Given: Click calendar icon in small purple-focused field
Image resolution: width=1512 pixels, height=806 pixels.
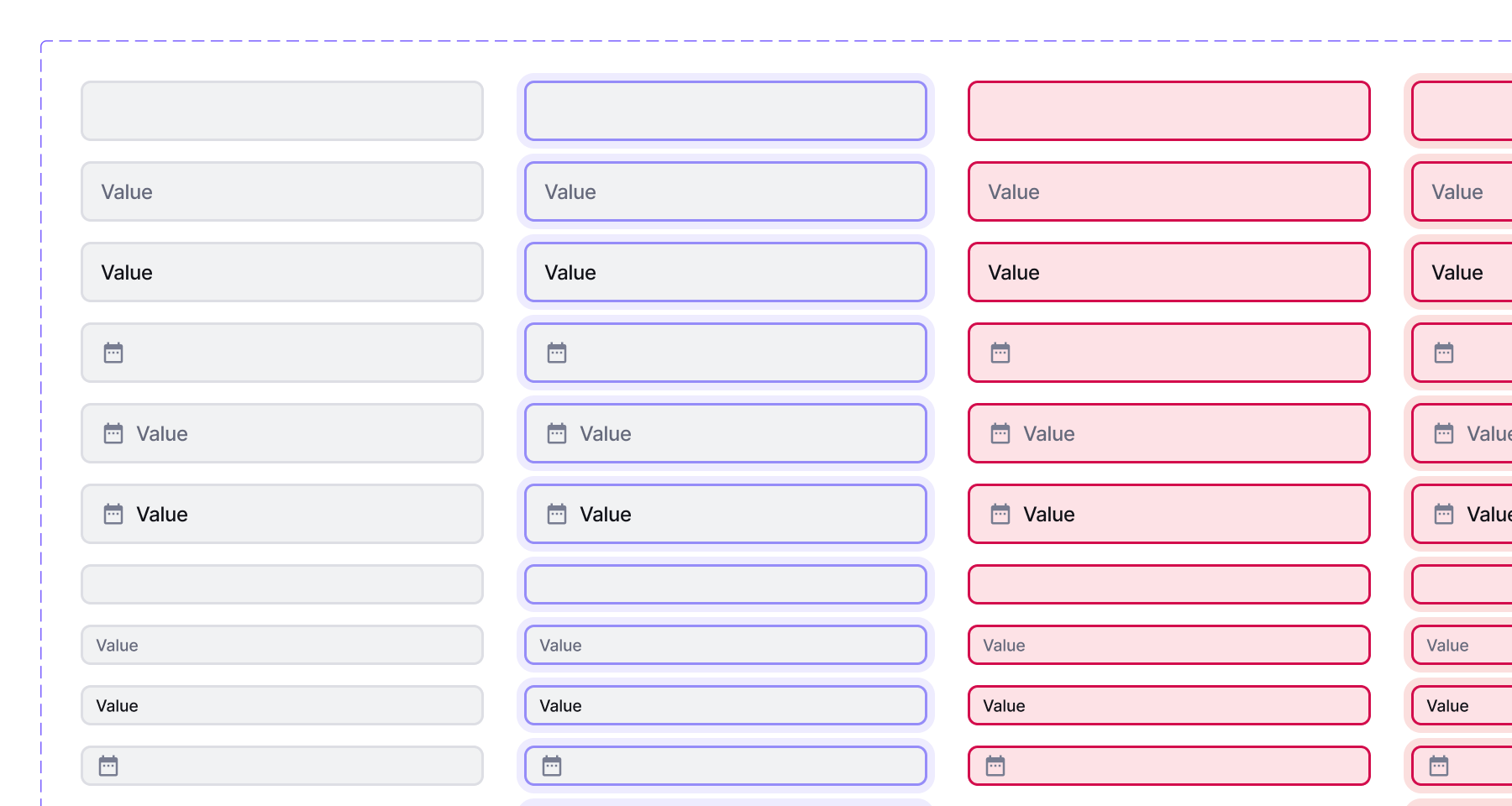Looking at the screenshot, I should 552,766.
